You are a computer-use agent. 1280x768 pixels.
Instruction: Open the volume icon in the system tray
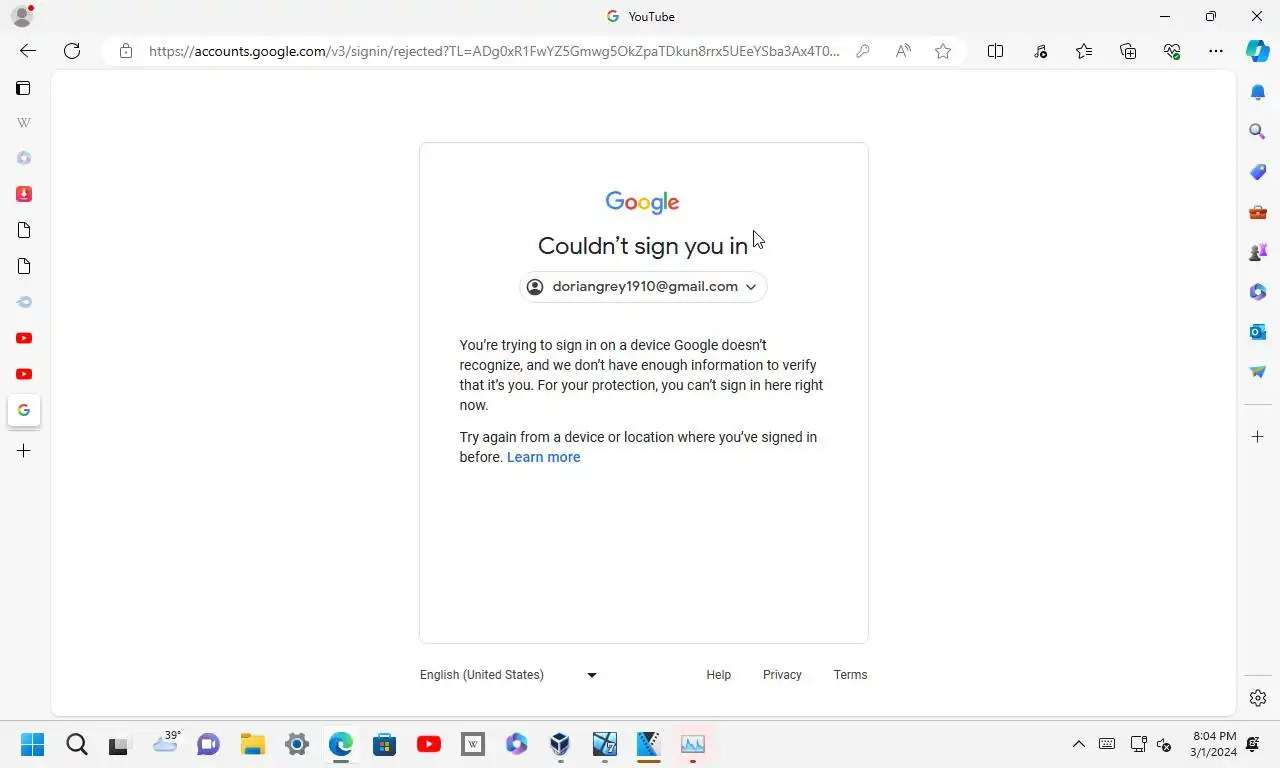tap(1164, 744)
